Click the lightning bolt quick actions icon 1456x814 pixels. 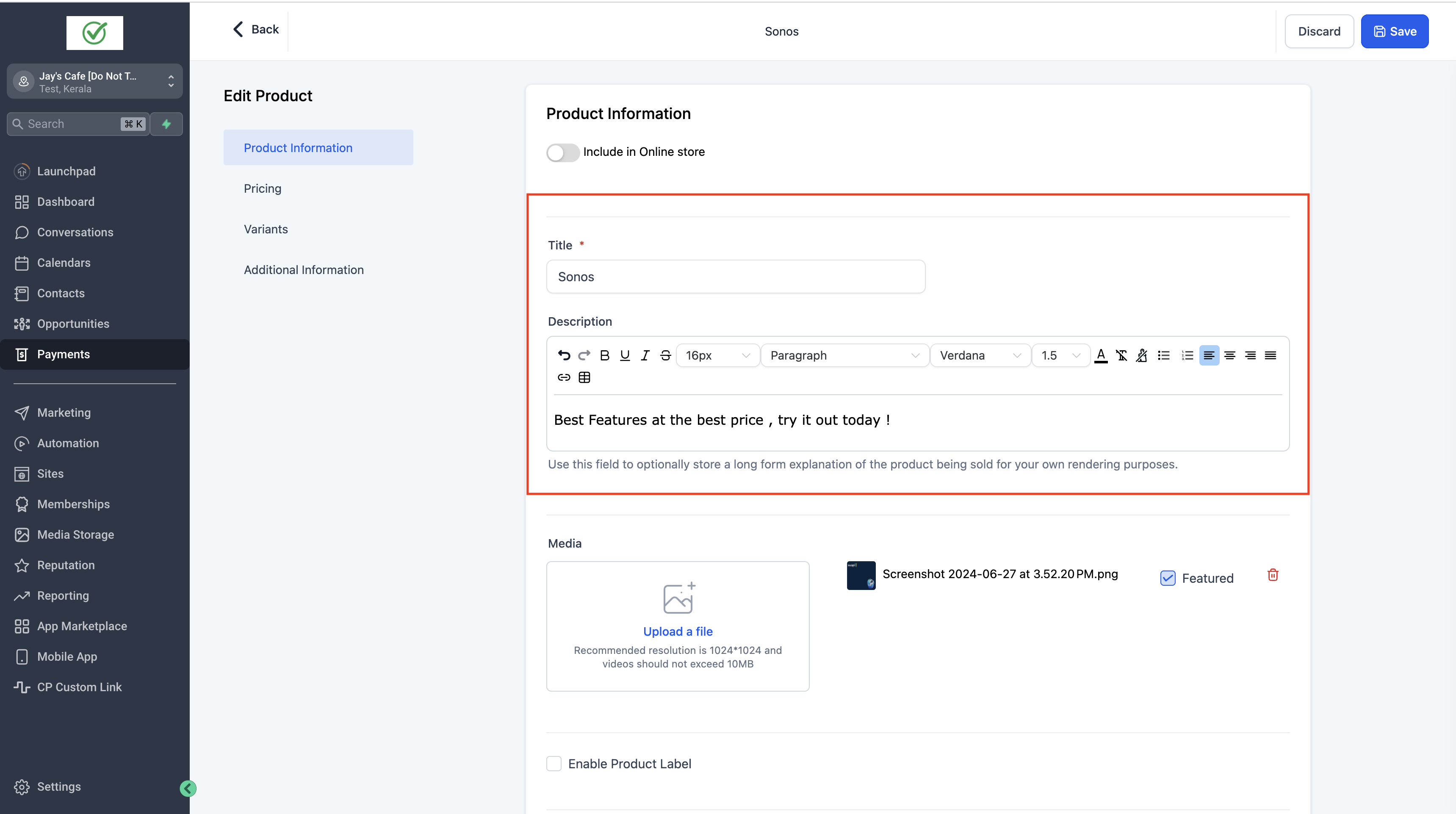coord(166,124)
